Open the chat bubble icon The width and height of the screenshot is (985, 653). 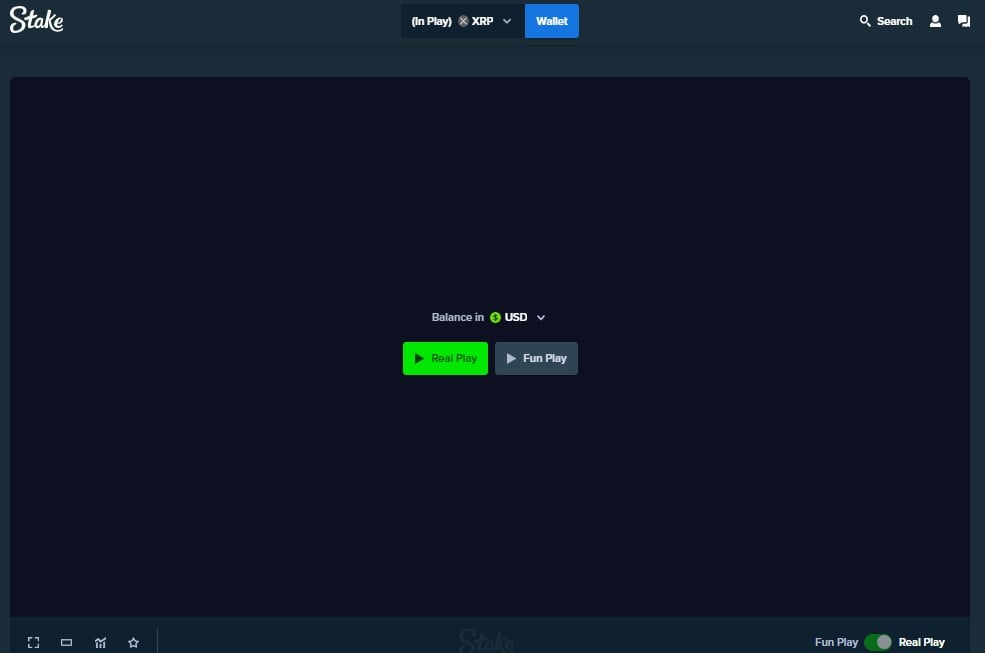964,21
